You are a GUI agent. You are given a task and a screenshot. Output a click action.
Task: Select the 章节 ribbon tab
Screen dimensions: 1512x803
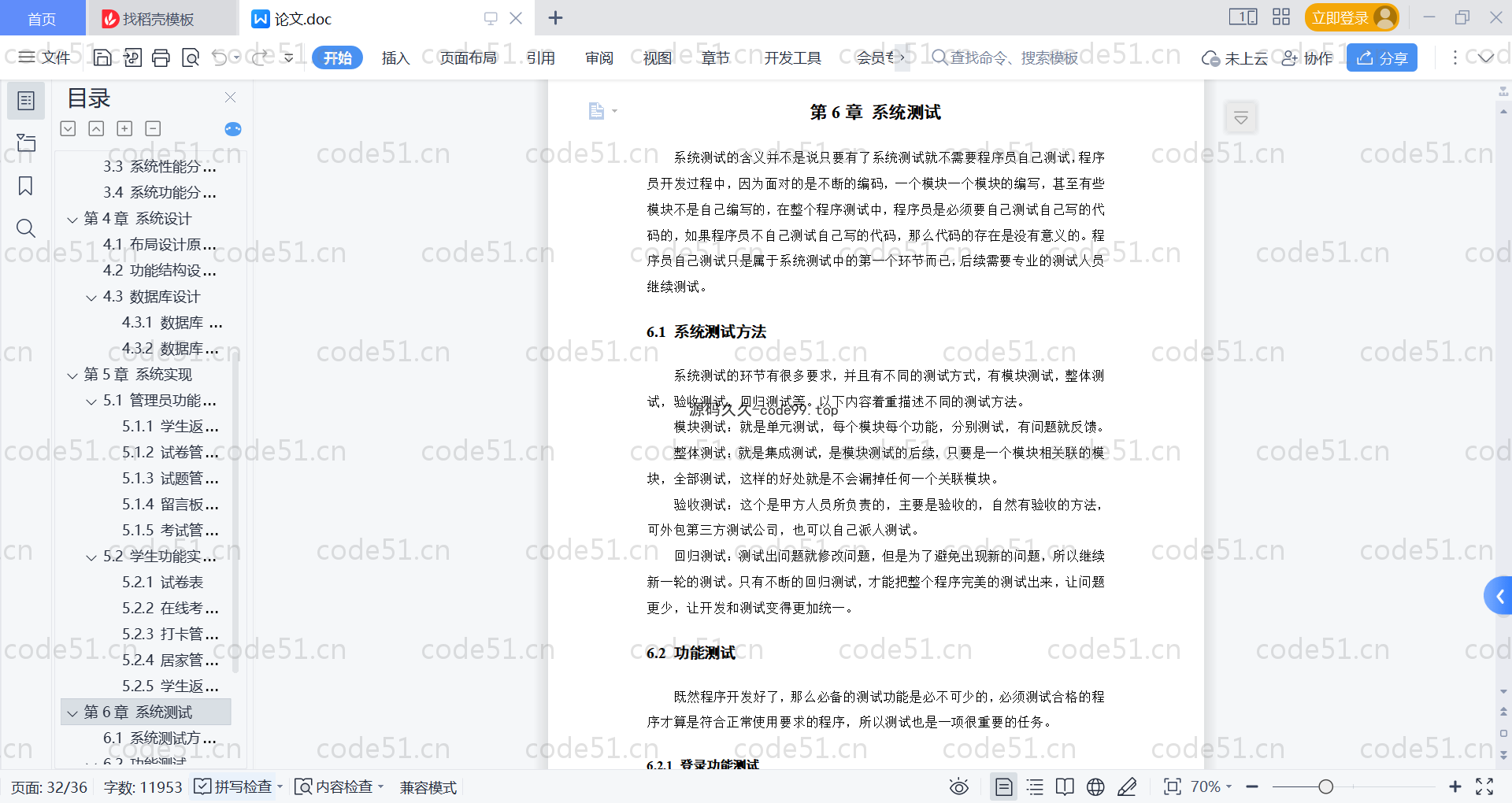coord(716,57)
